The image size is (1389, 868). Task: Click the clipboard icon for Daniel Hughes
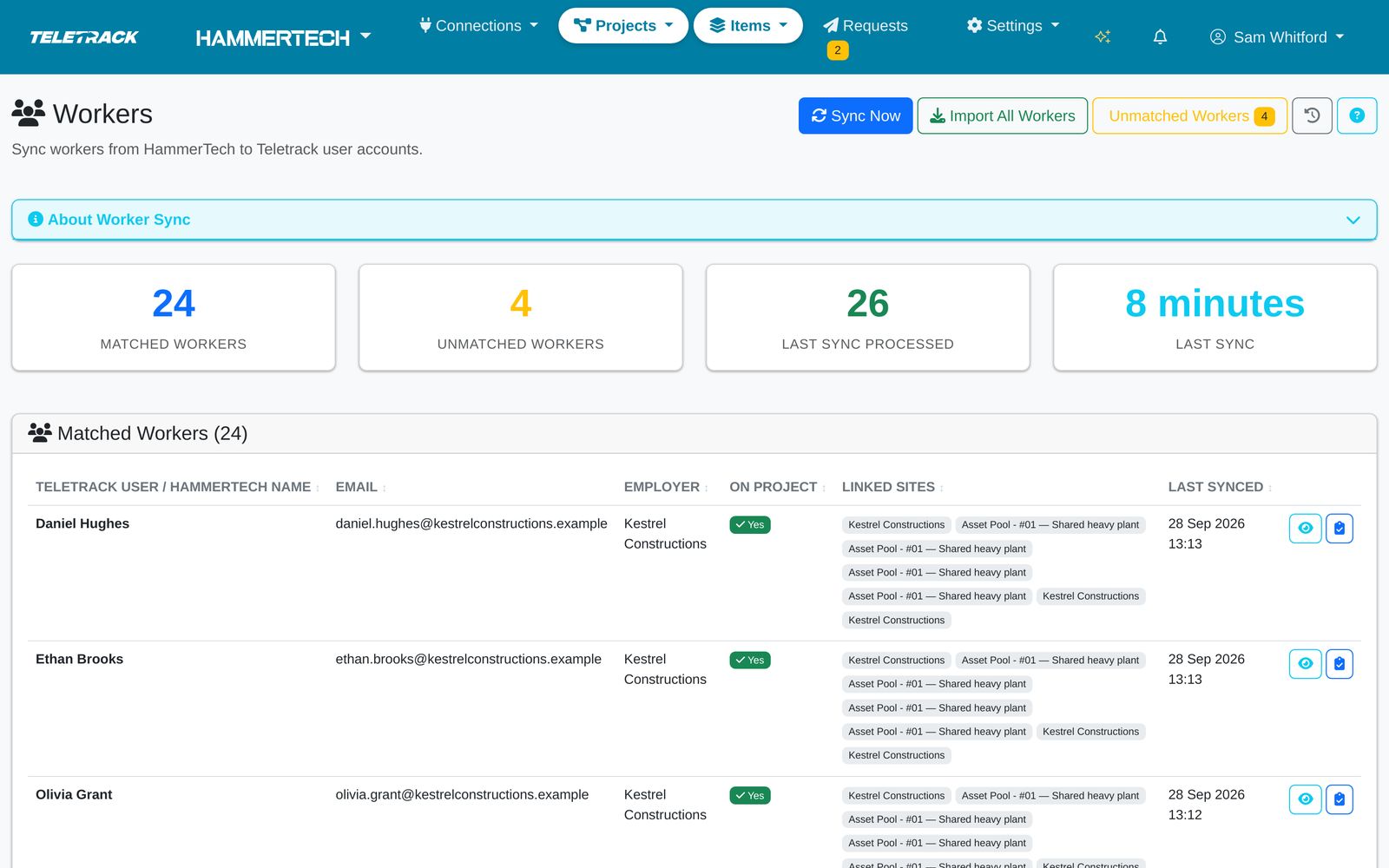[1339, 528]
